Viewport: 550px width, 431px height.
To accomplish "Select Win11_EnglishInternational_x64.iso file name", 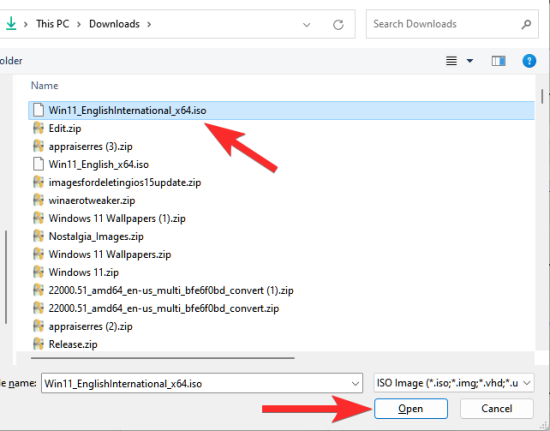I will pyautogui.click(x=127, y=110).
